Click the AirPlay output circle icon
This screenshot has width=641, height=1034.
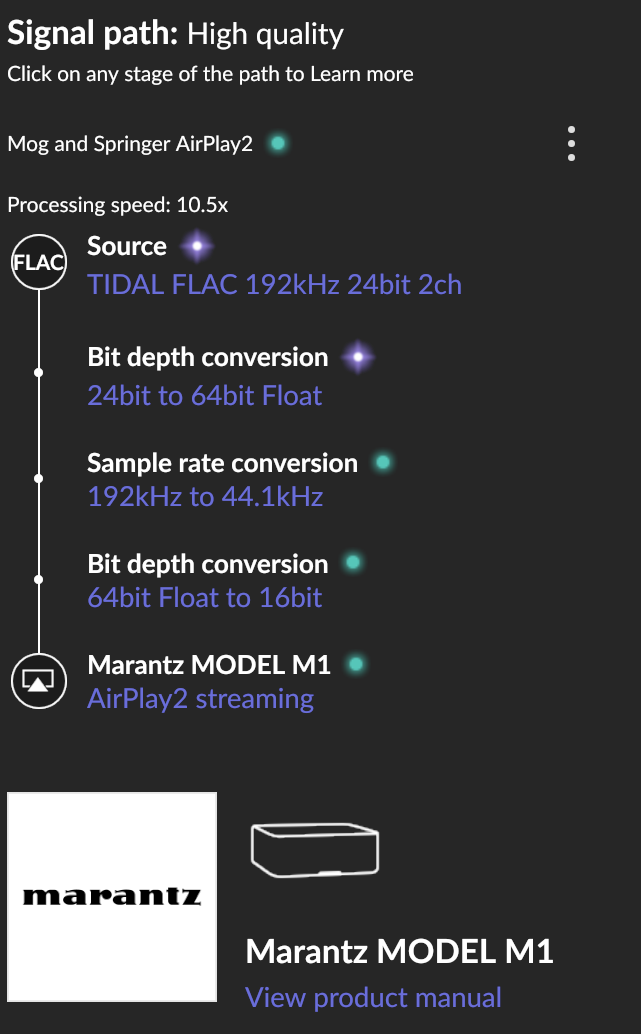click(x=39, y=681)
